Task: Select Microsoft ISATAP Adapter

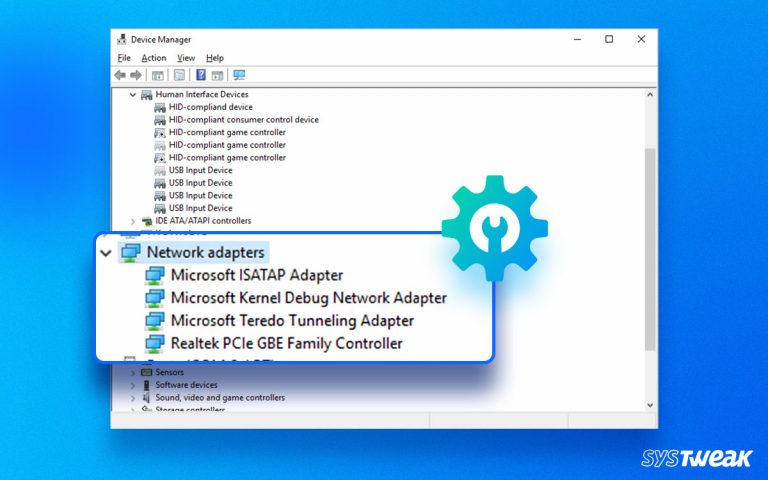Action: 257,275
